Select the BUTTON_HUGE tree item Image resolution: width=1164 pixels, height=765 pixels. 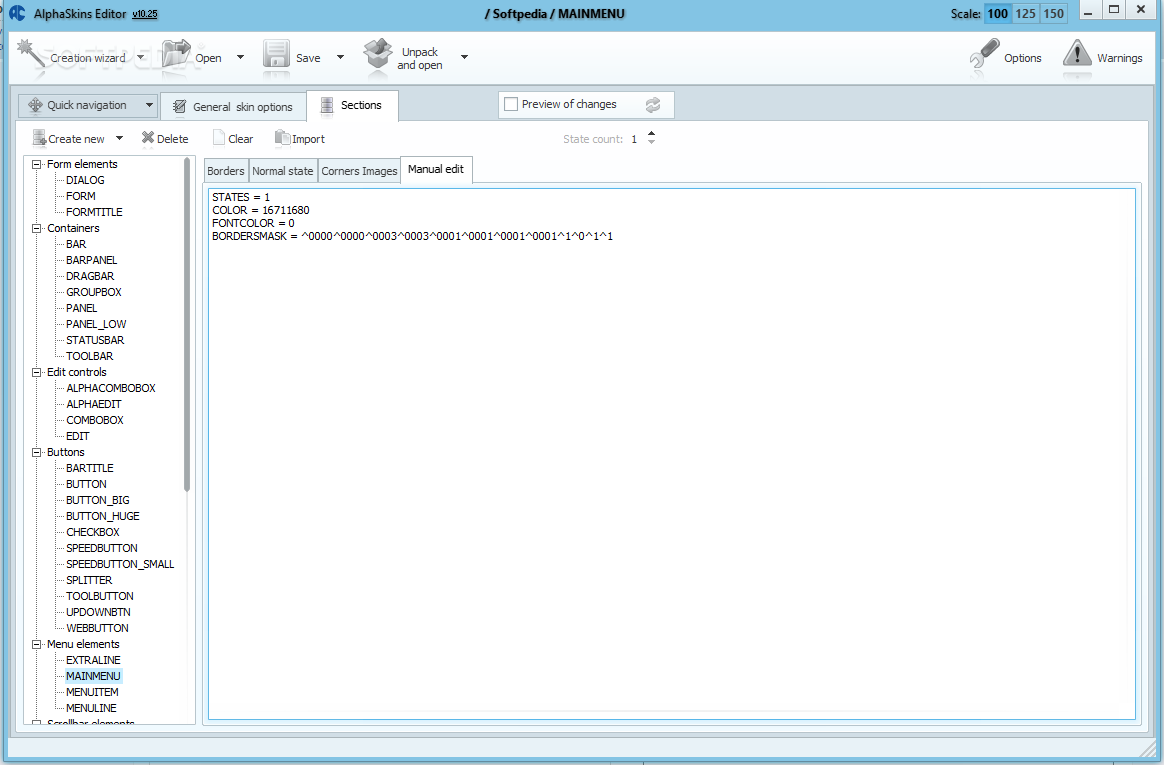[x=102, y=516]
